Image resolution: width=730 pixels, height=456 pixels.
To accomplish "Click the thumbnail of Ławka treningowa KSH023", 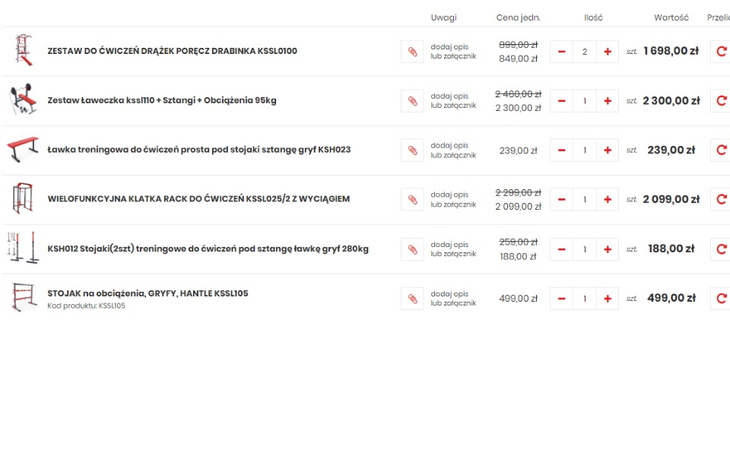I will point(23,150).
